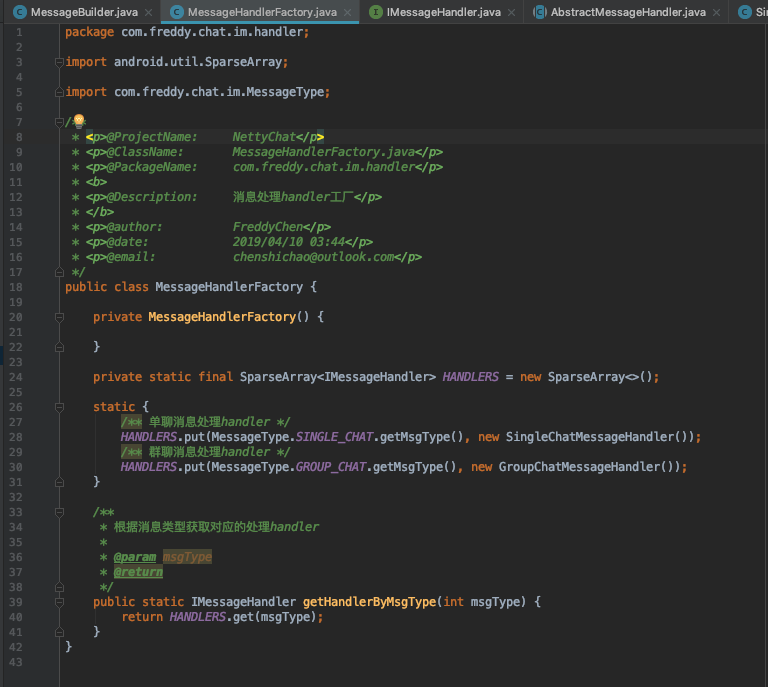768x687 pixels.
Task: Click GROUP_CHAT enum constant on line 30
Action: 331,467
